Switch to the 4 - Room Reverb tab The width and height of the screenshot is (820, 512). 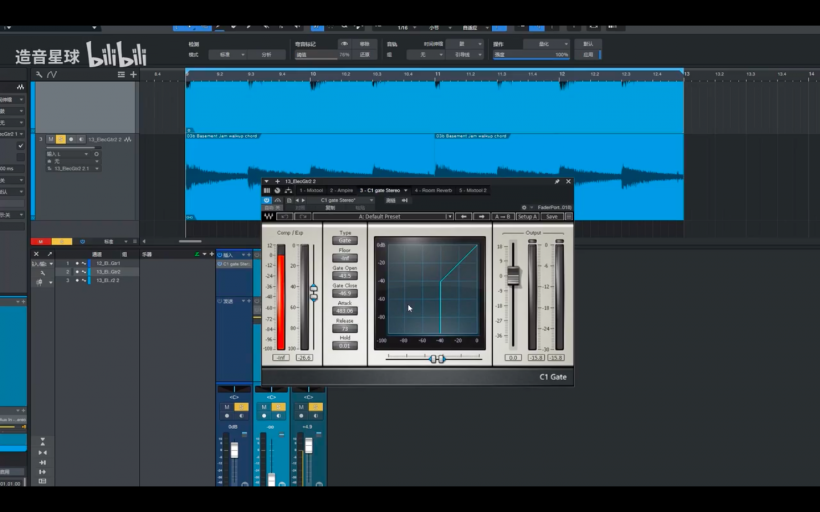(434, 190)
